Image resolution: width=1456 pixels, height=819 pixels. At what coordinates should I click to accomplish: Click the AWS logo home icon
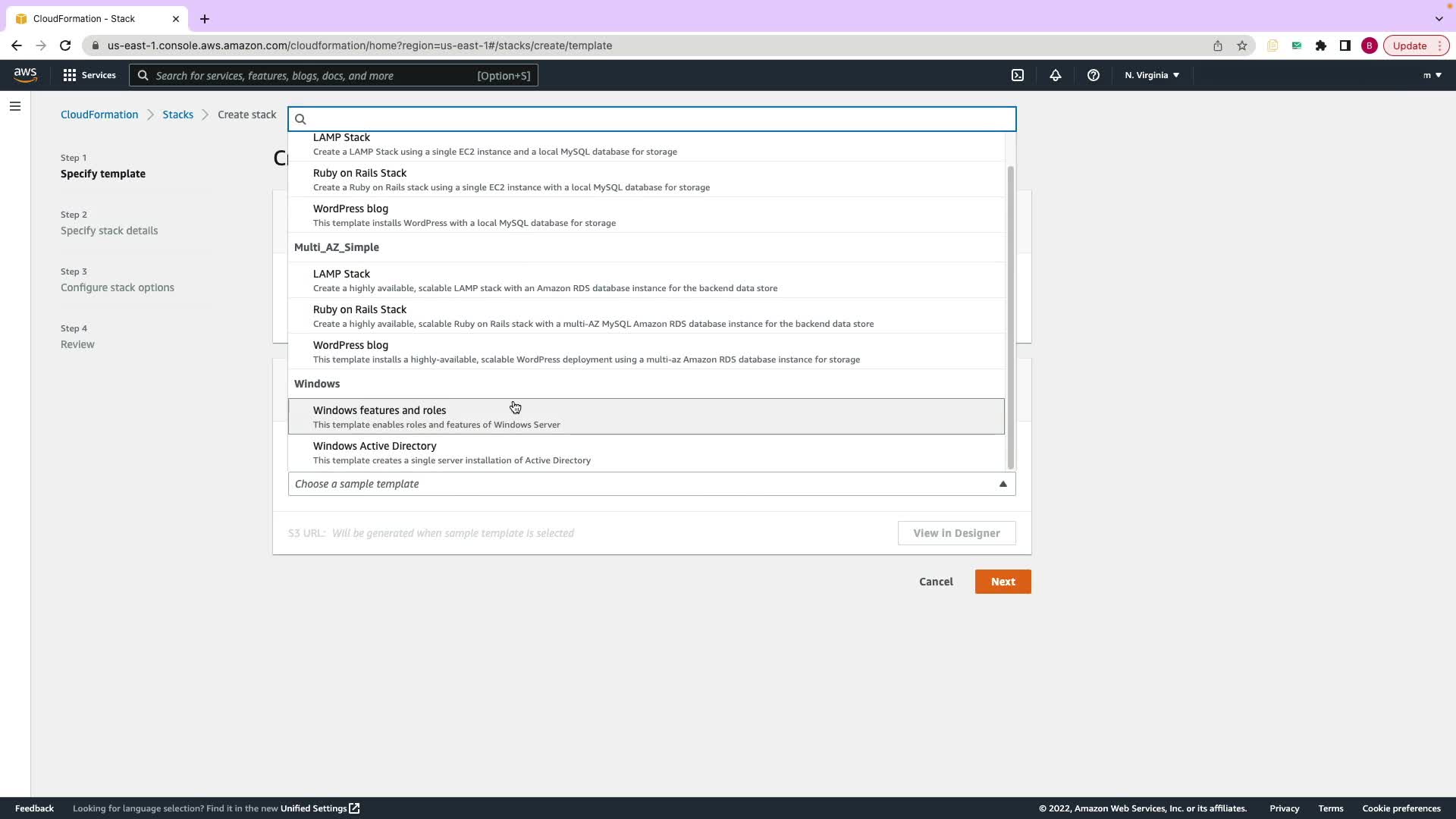(x=25, y=74)
